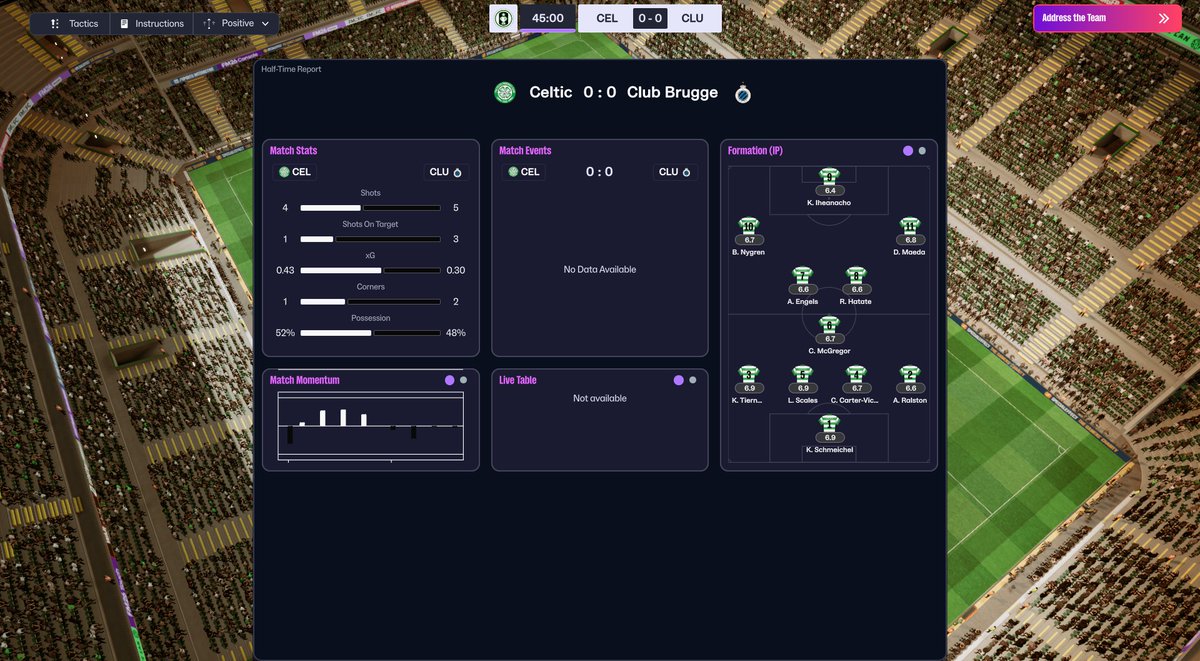This screenshot has width=1200, height=661.
Task: Open the Tactics panel
Action: click(x=74, y=23)
